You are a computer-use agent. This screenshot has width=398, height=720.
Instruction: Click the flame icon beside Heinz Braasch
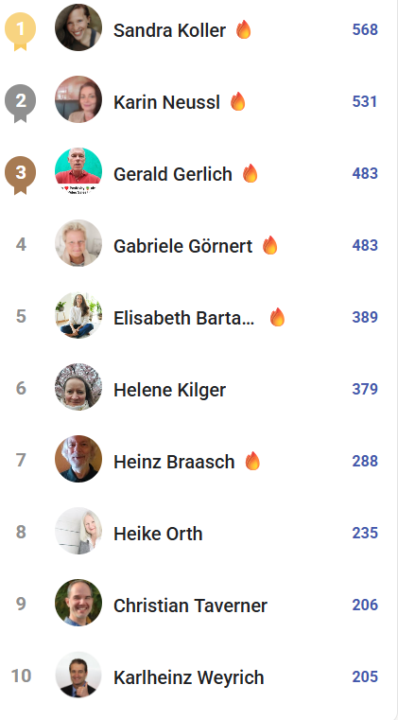coord(252,461)
